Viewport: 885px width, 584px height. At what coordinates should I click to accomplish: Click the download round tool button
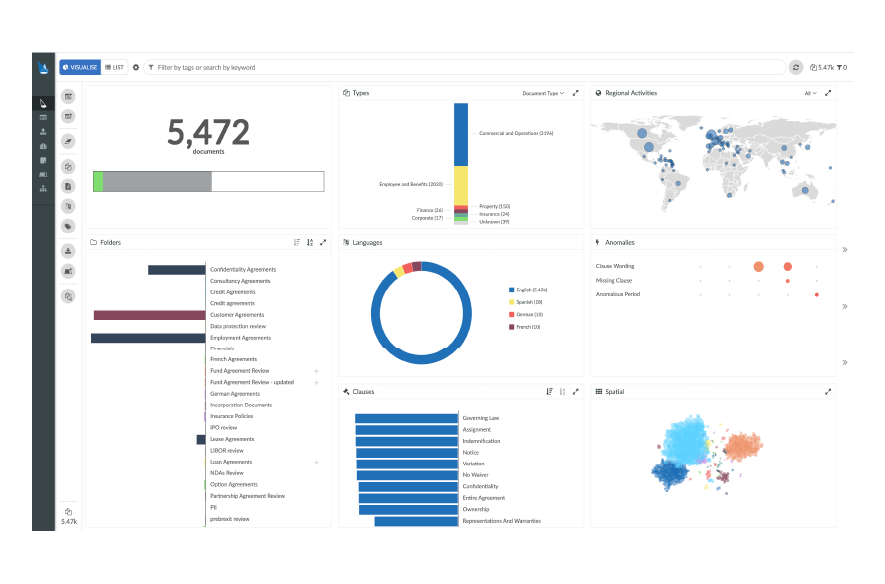pyautogui.click(x=68, y=251)
